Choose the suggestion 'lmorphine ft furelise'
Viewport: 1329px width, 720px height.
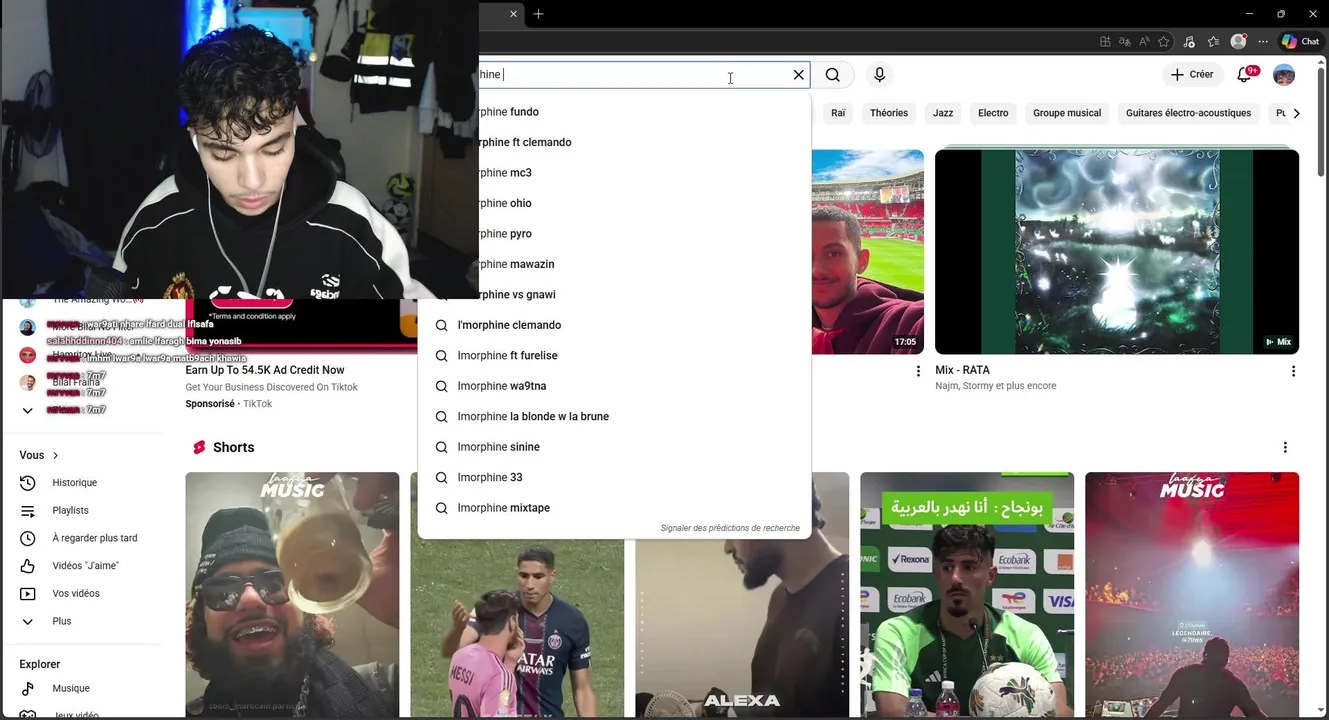614,356
